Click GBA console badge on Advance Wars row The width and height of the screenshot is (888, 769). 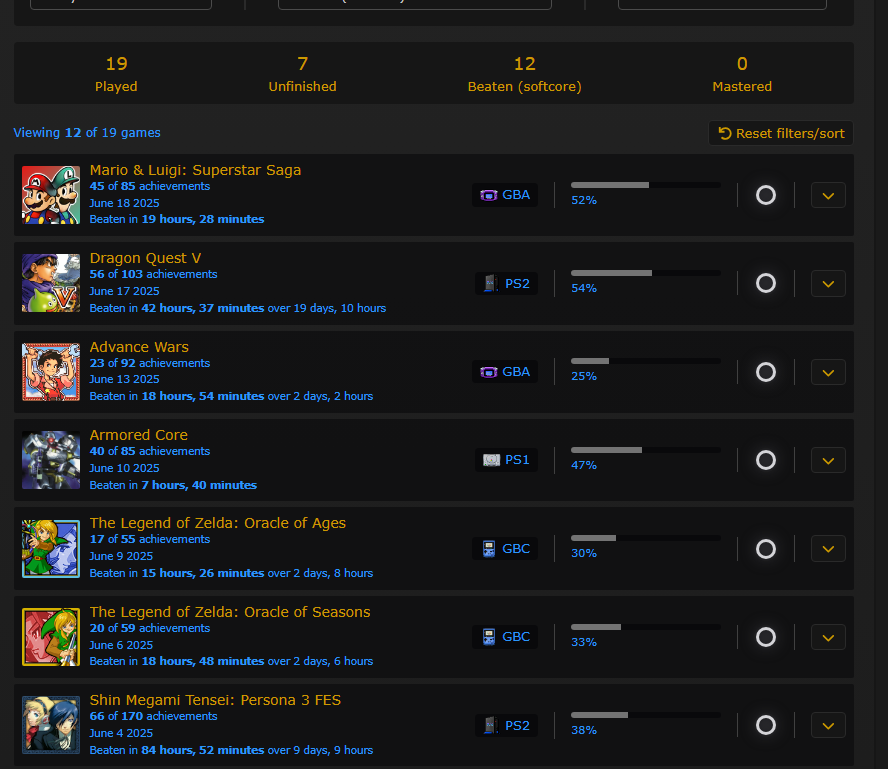coord(505,372)
